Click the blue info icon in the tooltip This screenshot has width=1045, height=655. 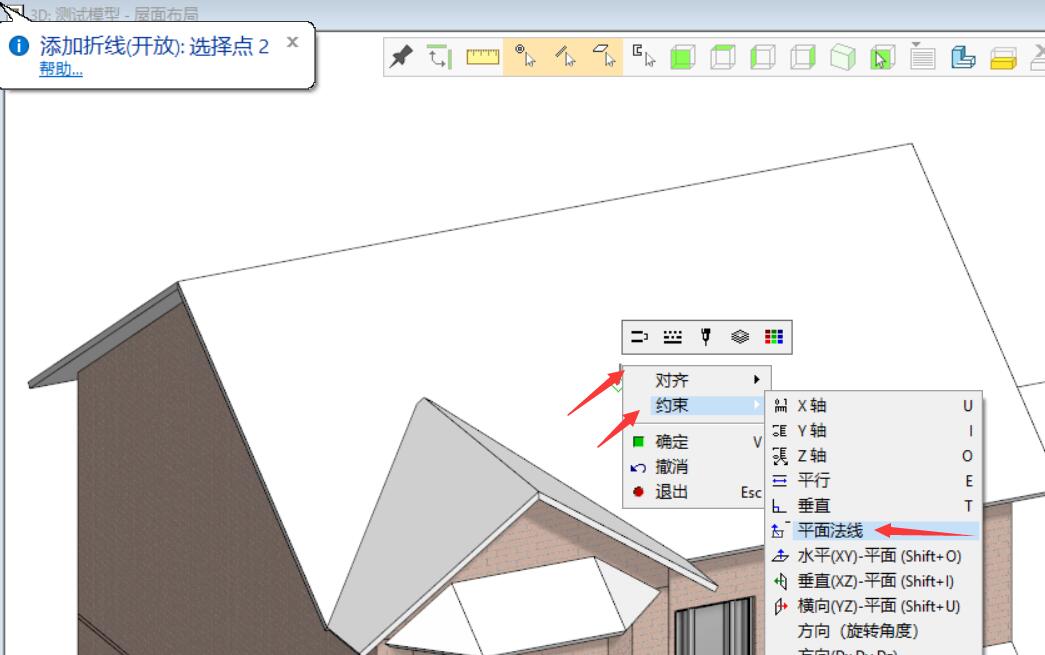[x=19, y=45]
